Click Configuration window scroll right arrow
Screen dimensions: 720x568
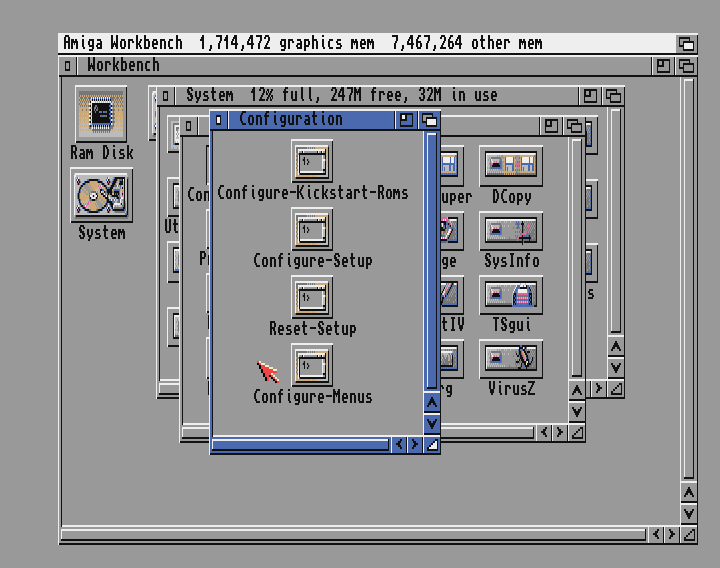415,444
